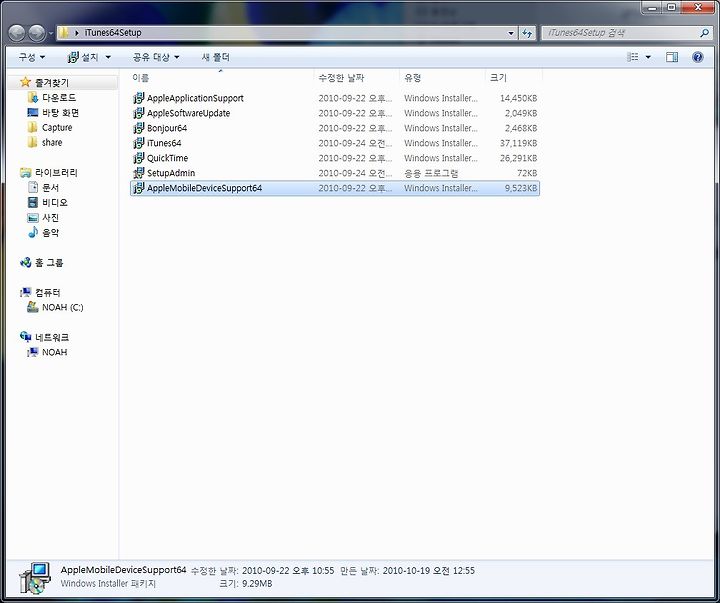
Task: Click the AppleApplicationSupport file name
Action: 195,98
